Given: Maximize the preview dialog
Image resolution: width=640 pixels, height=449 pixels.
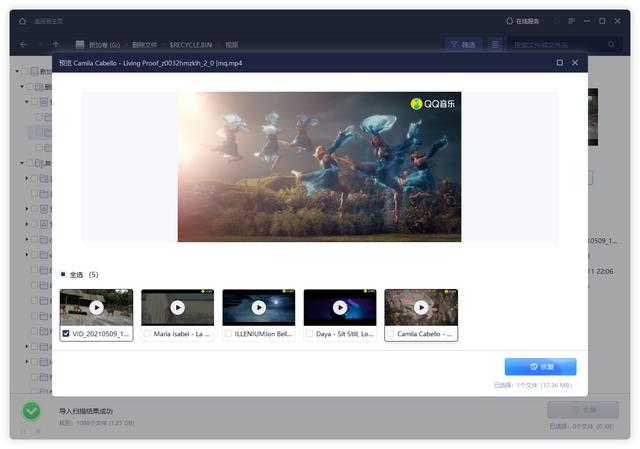Looking at the screenshot, I should [x=560, y=62].
